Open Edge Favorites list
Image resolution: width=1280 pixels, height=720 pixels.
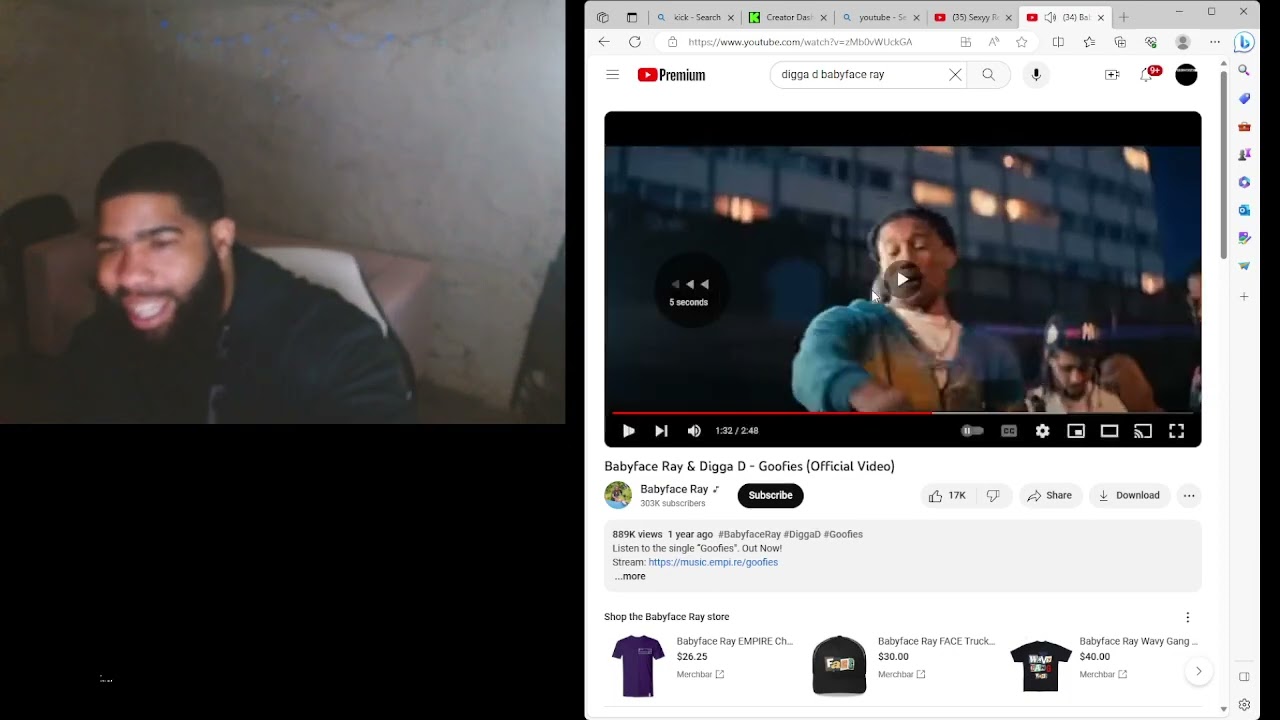(1089, 42)
